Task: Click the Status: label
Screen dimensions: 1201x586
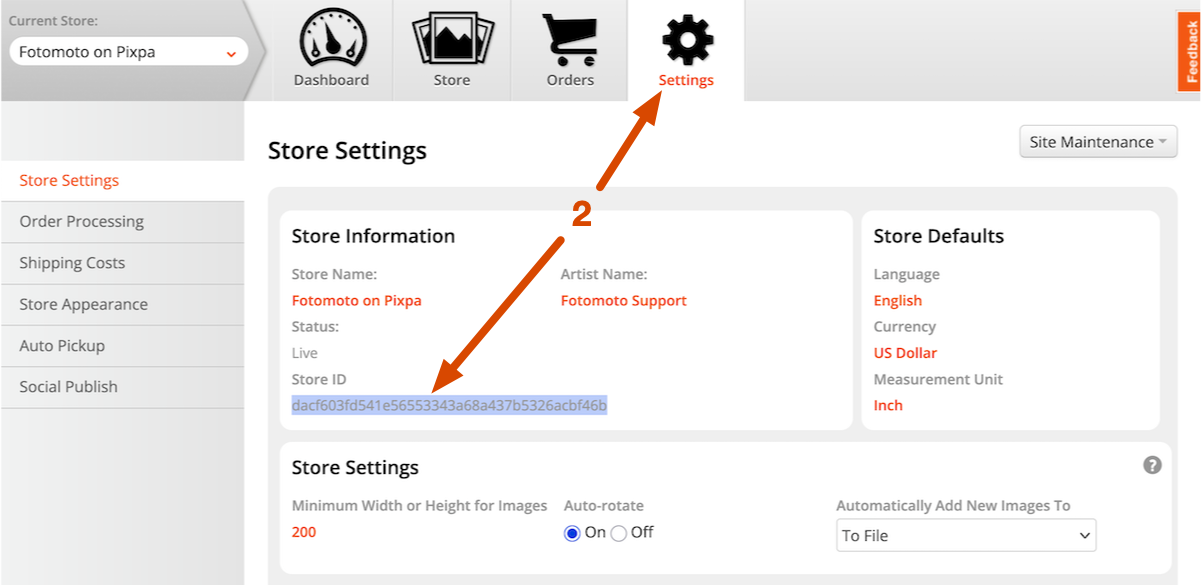Action: (315, 326)
